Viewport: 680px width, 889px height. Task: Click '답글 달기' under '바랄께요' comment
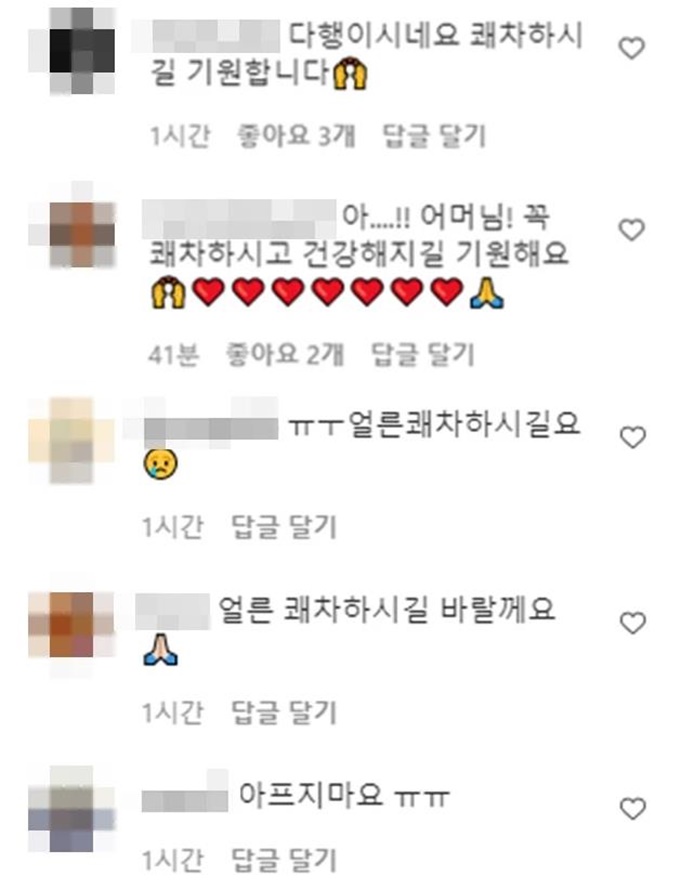click(x=284, y=713)
